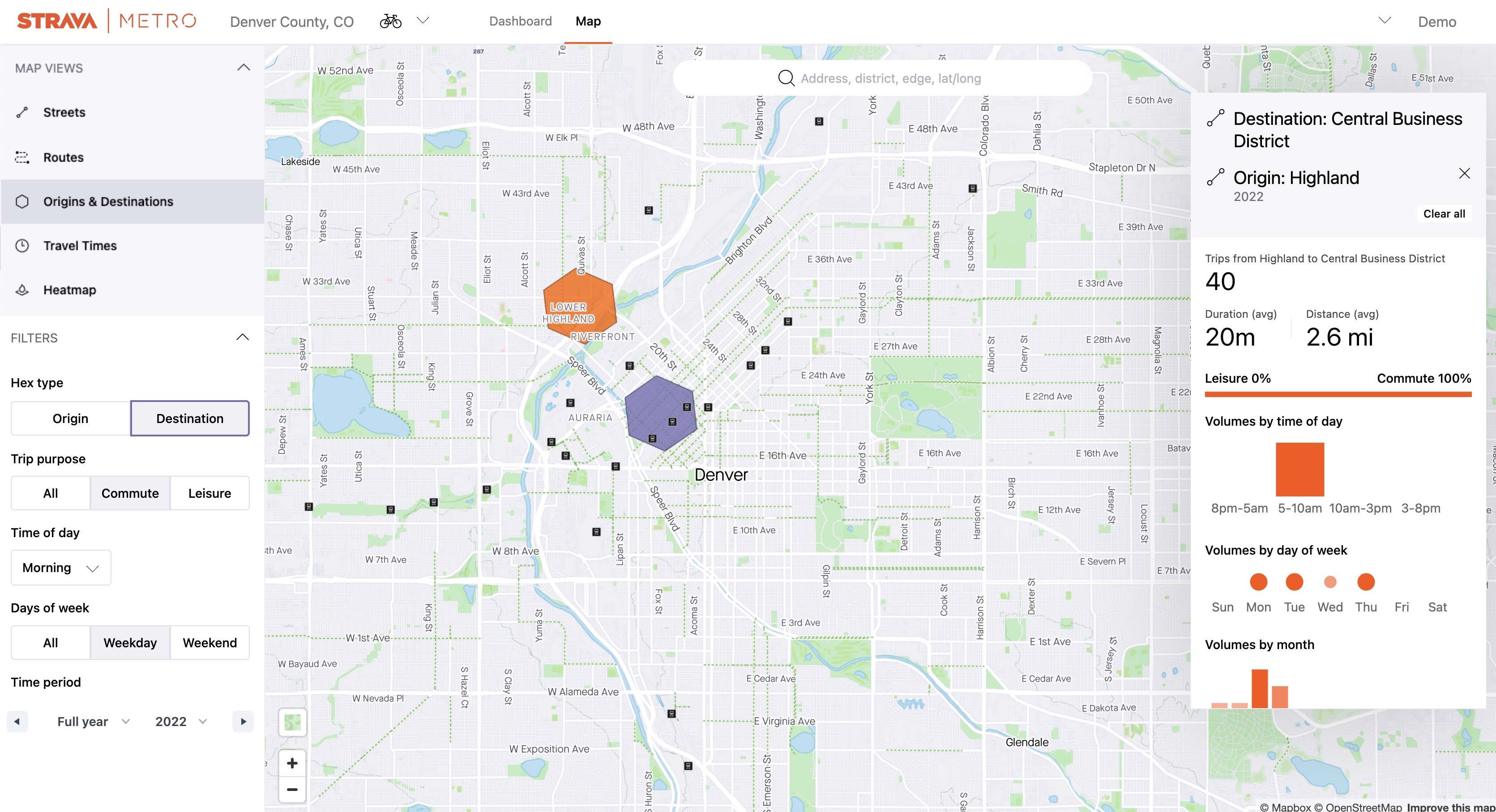Collapse the Filters section
This screenshot has width=1496, height=812.
[242, 338]
